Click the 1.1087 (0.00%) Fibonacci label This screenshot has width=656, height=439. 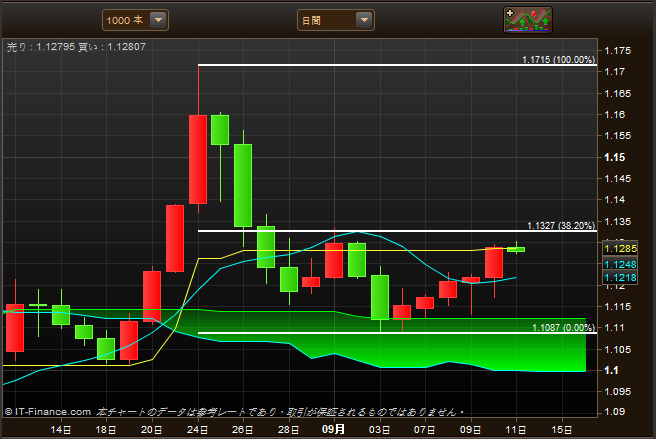pos(563,327)
